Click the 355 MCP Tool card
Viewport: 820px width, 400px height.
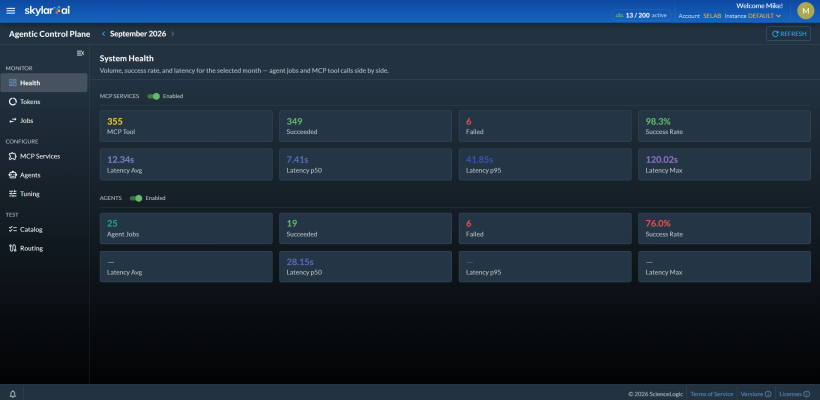[186, 126]
